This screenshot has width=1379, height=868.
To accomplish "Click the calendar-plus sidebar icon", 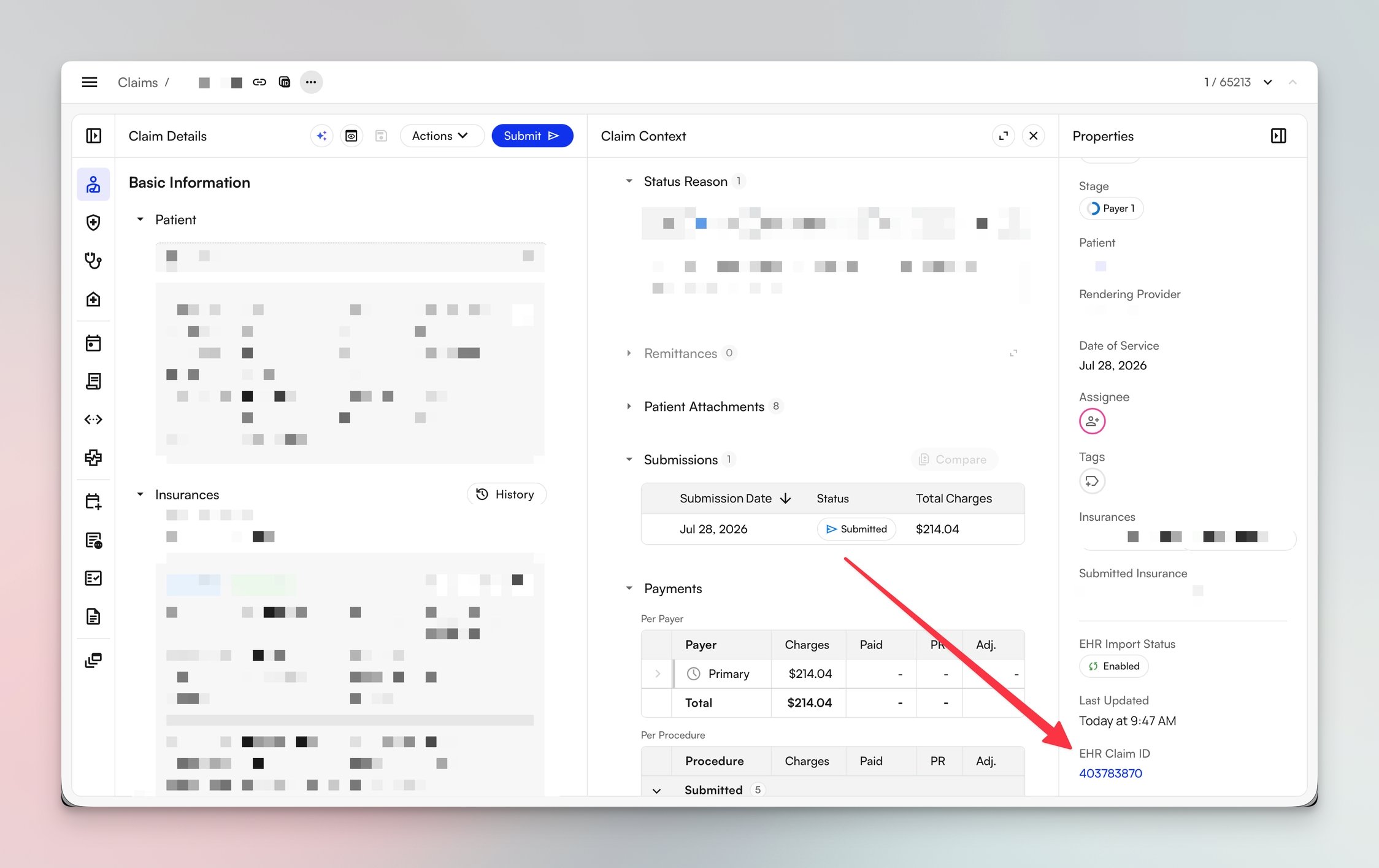I will coord(93,502).
